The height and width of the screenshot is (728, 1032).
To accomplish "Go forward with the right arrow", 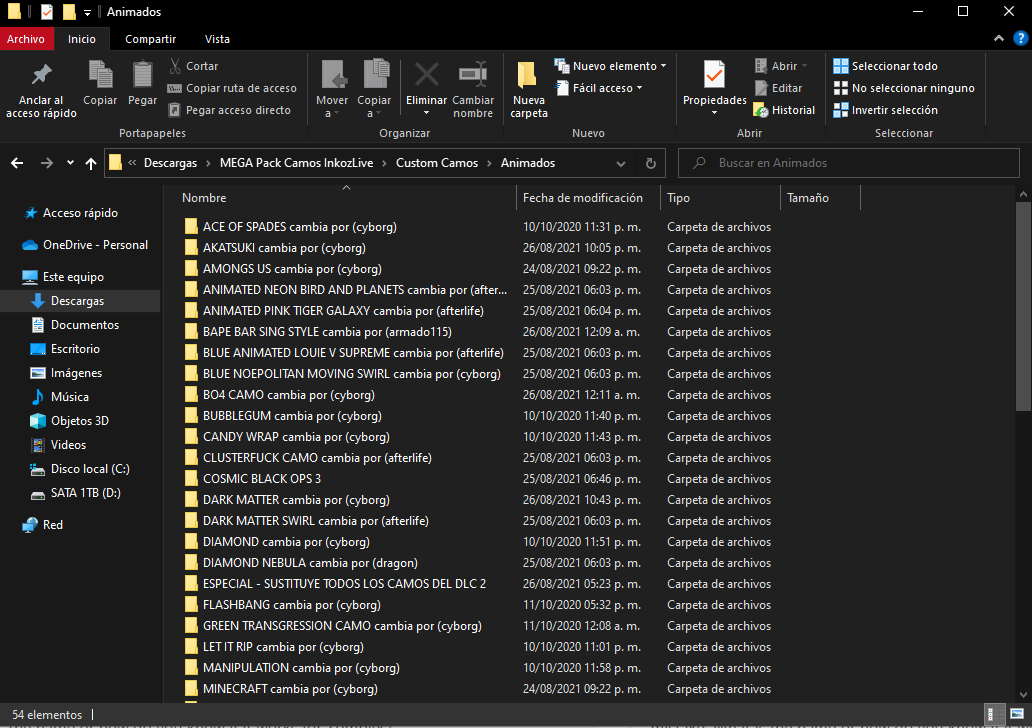I will click(46, 163).
